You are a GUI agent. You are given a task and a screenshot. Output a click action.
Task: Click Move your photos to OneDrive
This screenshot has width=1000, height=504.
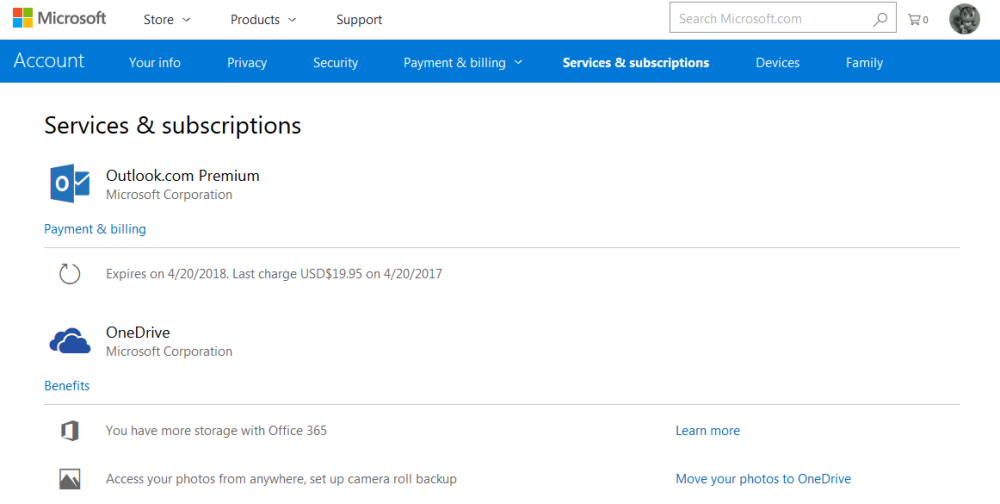[x=763, y=479]
